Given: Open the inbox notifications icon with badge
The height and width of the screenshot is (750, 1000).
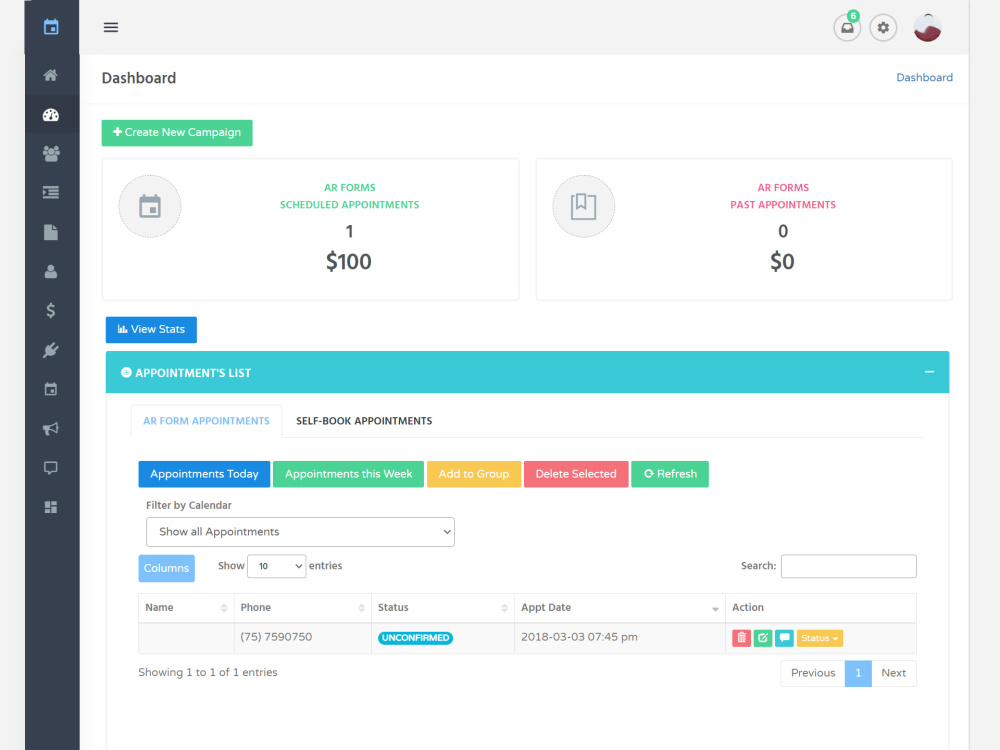Looking at the screenshot, I should point(847,27).
